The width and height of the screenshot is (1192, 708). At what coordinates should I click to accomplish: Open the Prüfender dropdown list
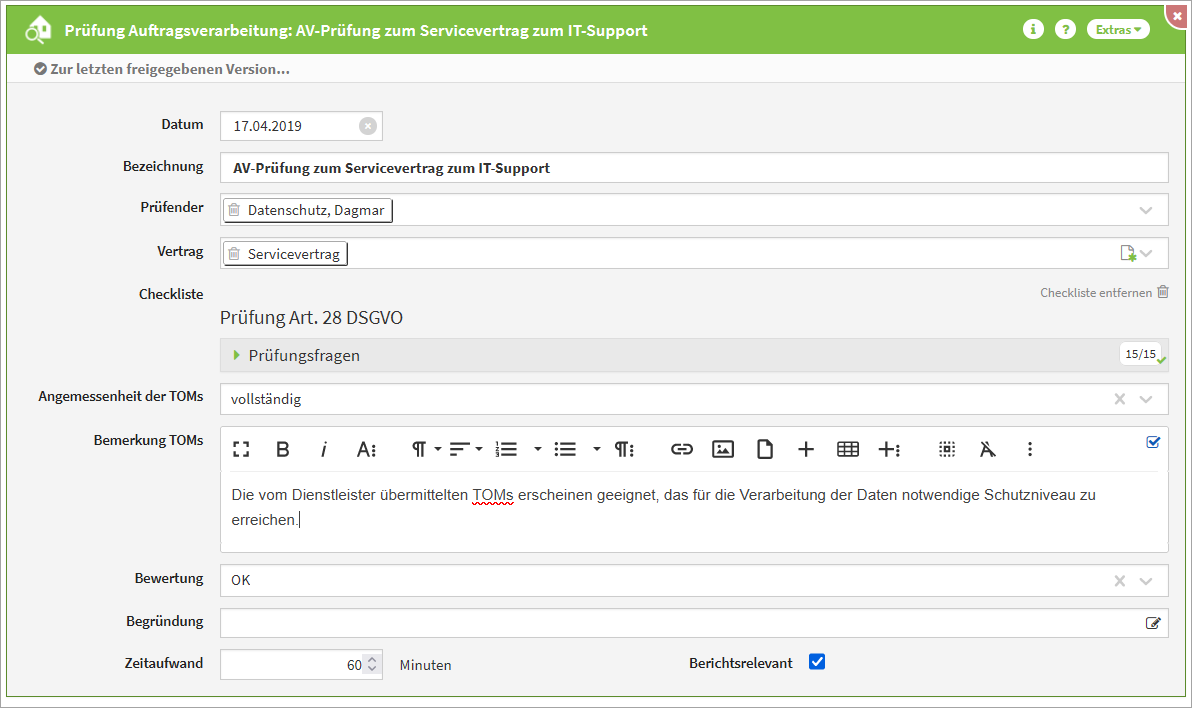(1146, 210)
